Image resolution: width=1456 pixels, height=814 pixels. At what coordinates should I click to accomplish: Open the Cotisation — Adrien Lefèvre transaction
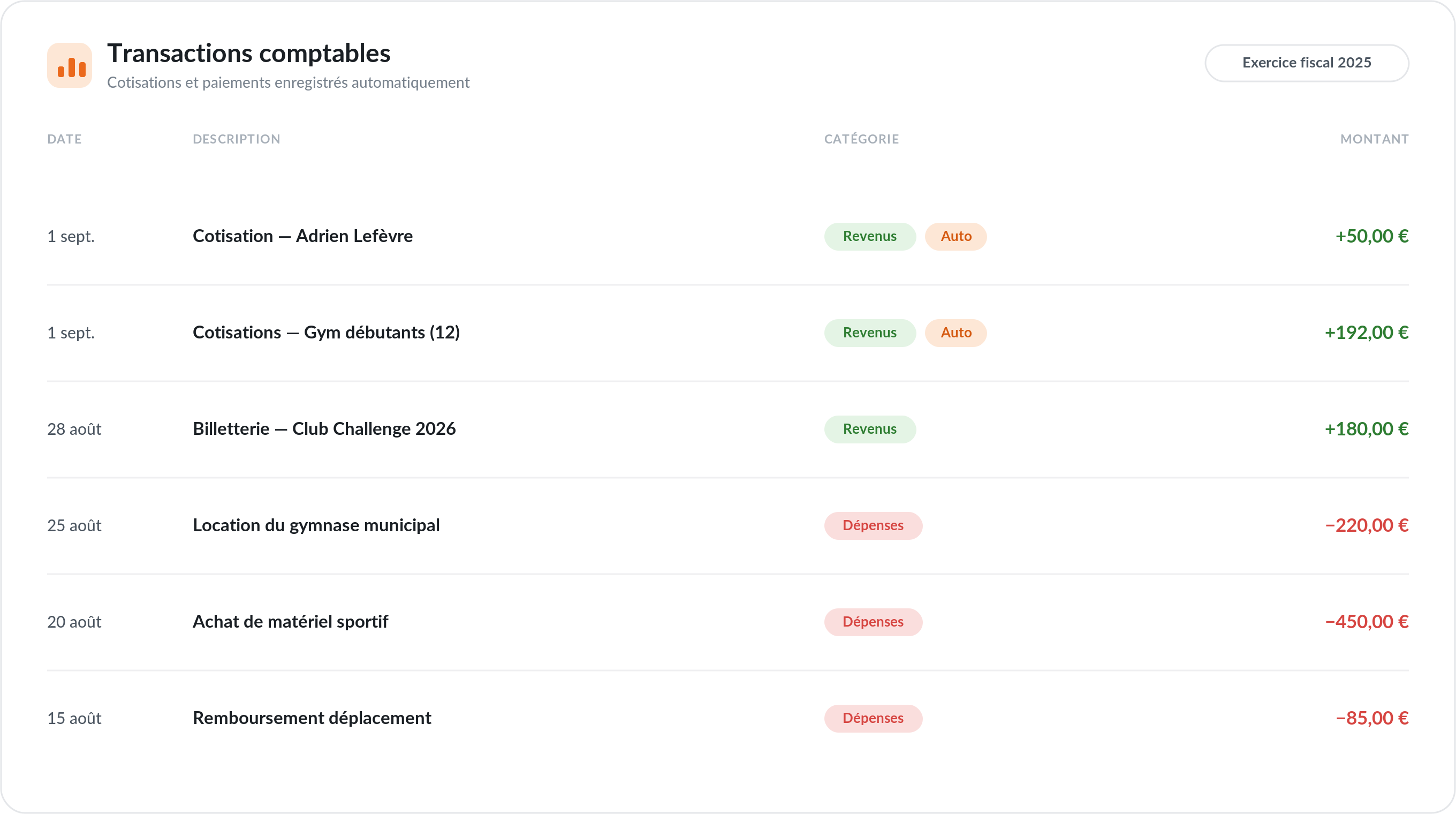[x=728, y=236]
